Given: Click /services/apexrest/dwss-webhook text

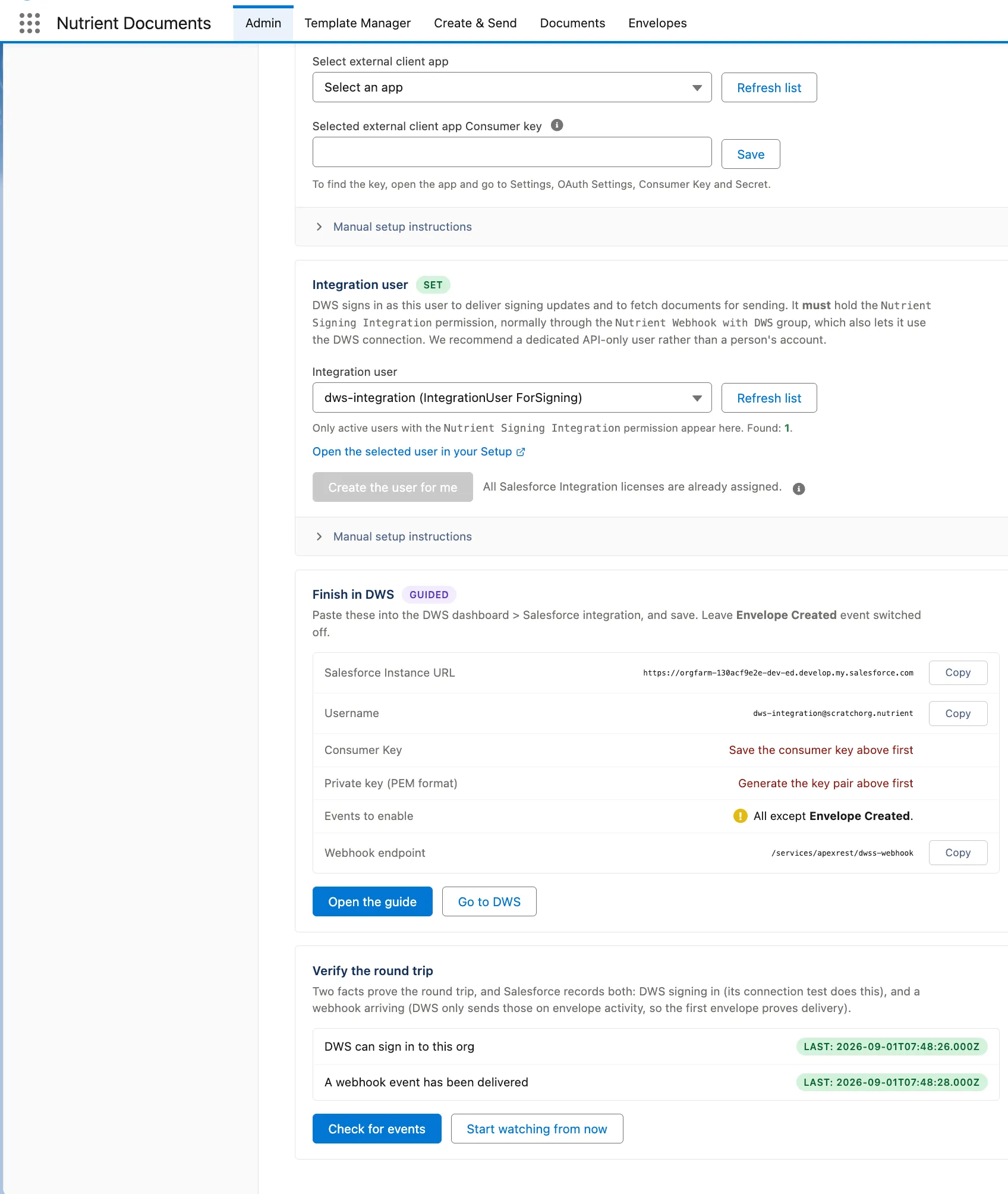Looking at the screenshot, I should click(x=842, y=853).
